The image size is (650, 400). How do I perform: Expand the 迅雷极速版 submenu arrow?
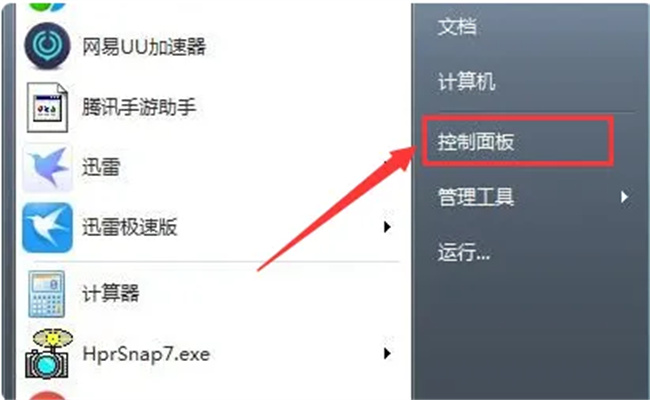[387, 227]
